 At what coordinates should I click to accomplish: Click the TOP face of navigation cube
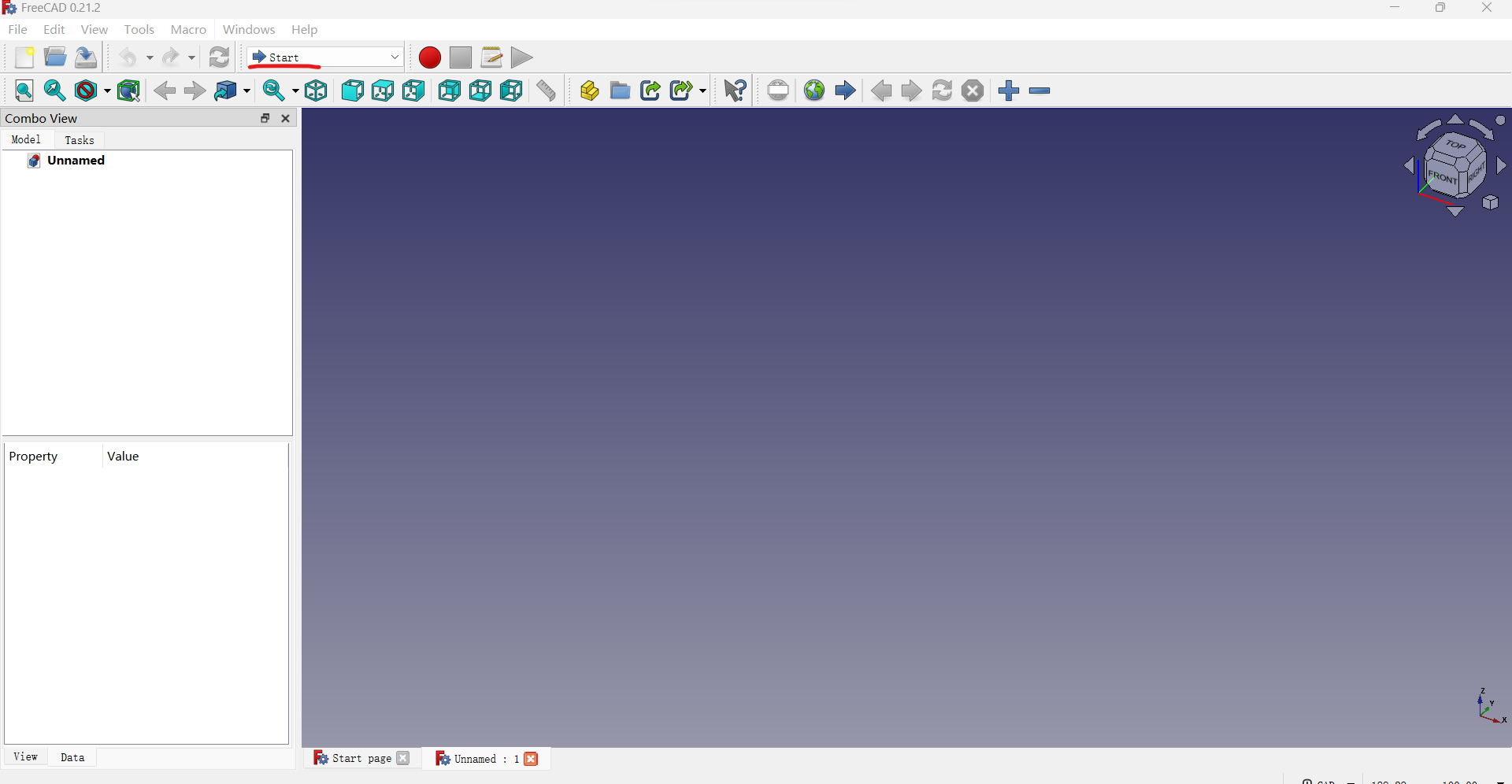click(1456, 145)
